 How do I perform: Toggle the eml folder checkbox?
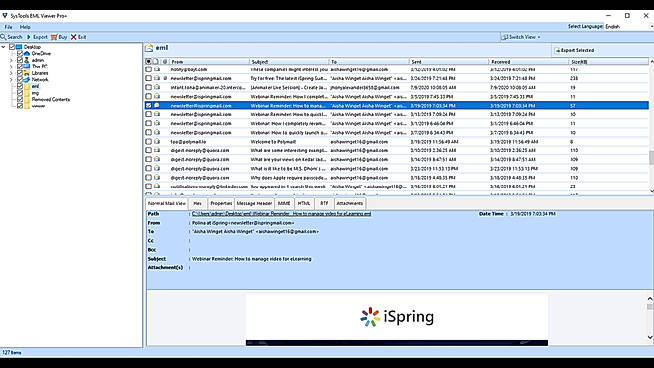pos(20,86)
